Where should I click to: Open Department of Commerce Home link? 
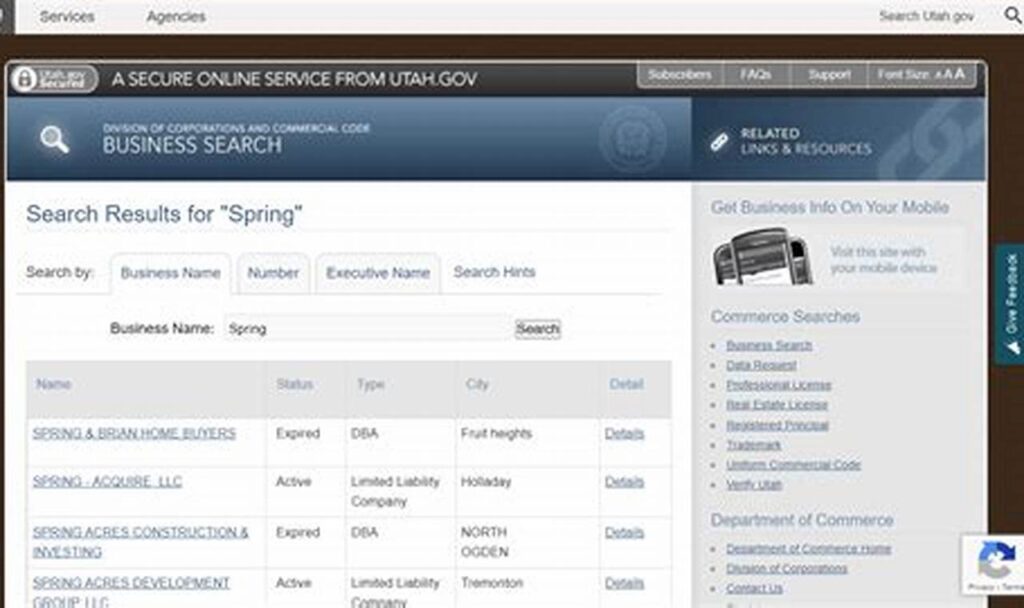tap(808, 549)
